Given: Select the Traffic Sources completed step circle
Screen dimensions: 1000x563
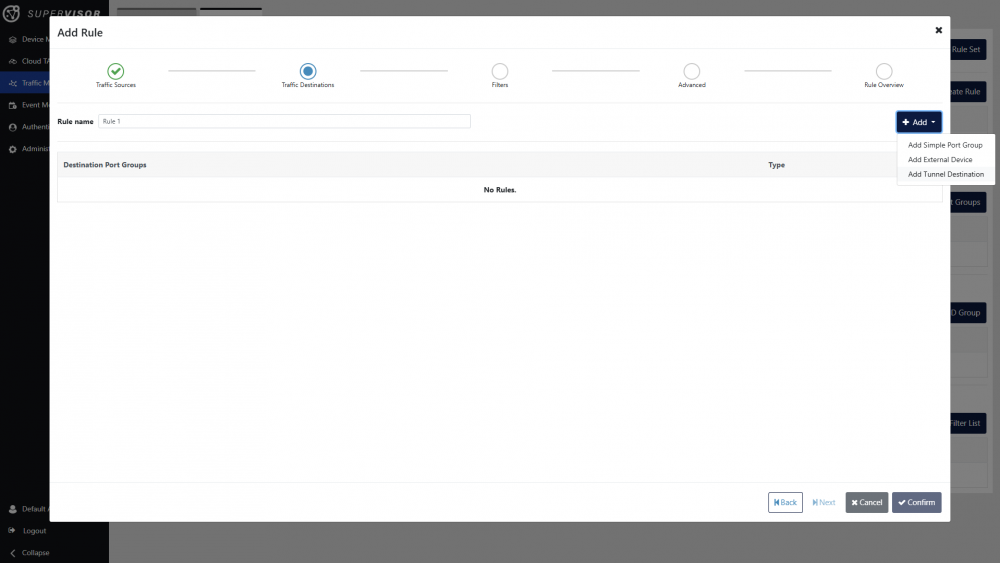Looking at the screenshot, I should click(116, 71).
